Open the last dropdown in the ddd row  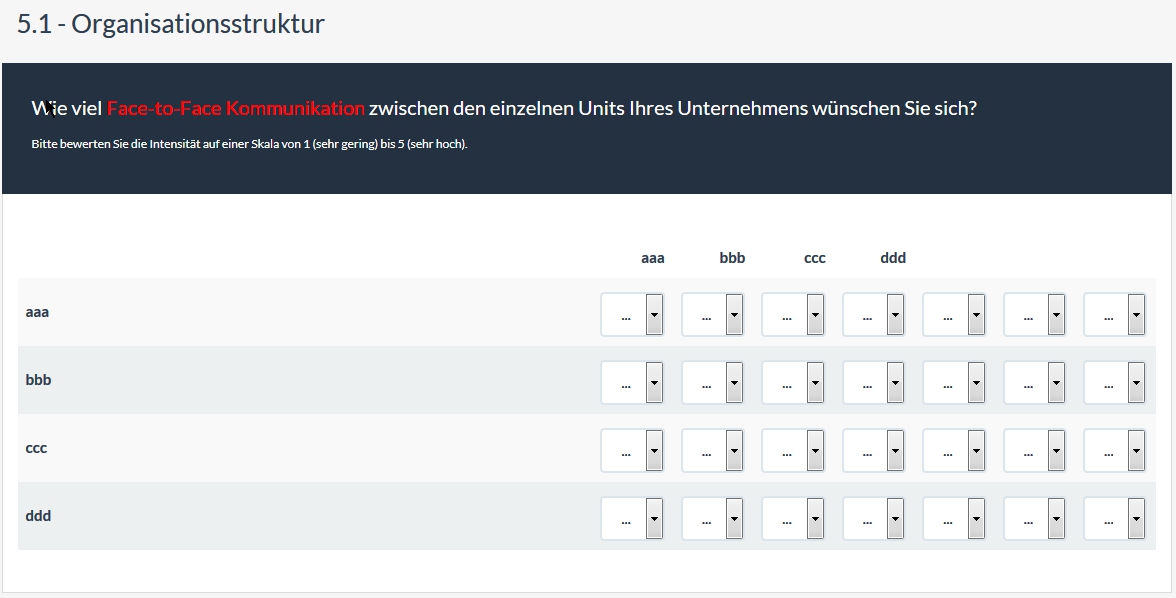1115,518
